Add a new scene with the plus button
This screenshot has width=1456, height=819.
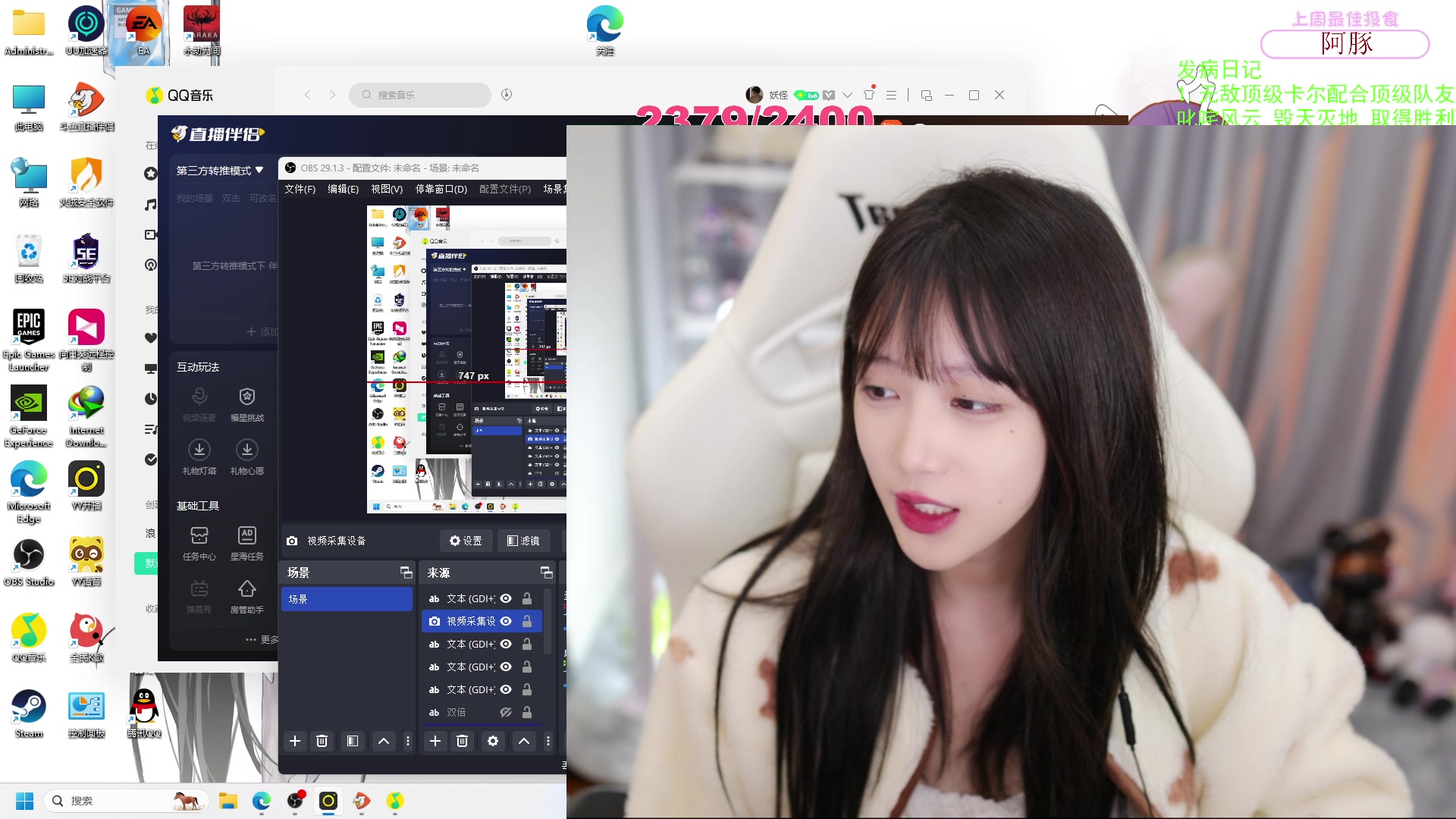[x=295, y=741]
